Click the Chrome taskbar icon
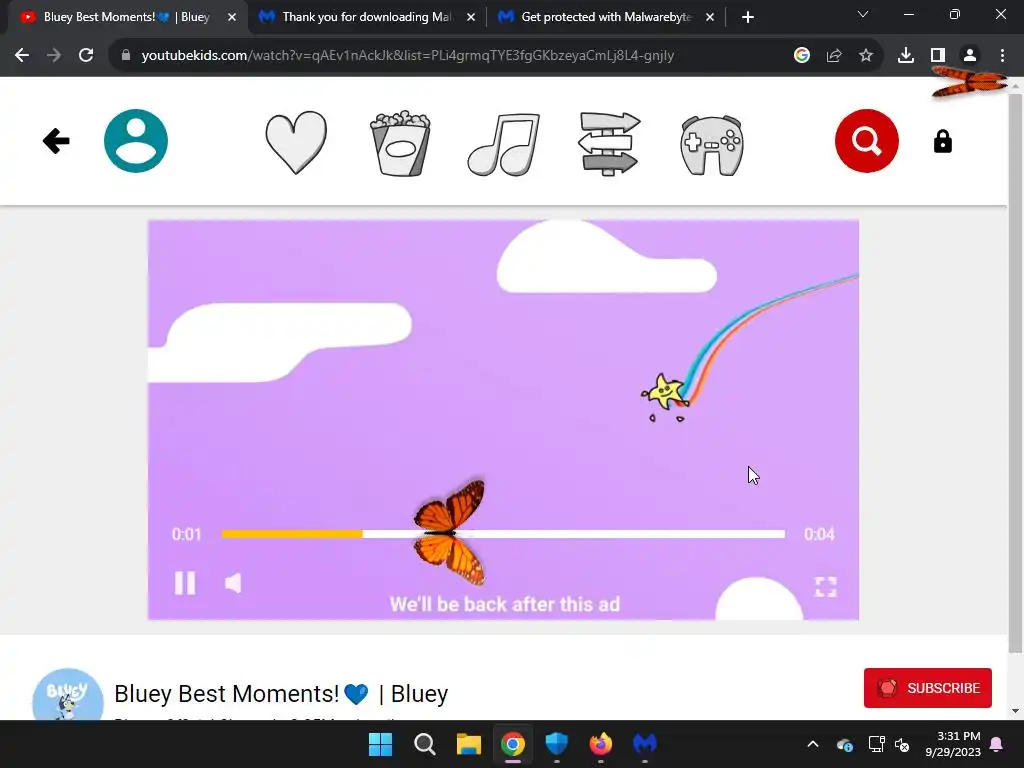Image resolution: width=1024 pixels, height=768 pixels. coord(513,744)
